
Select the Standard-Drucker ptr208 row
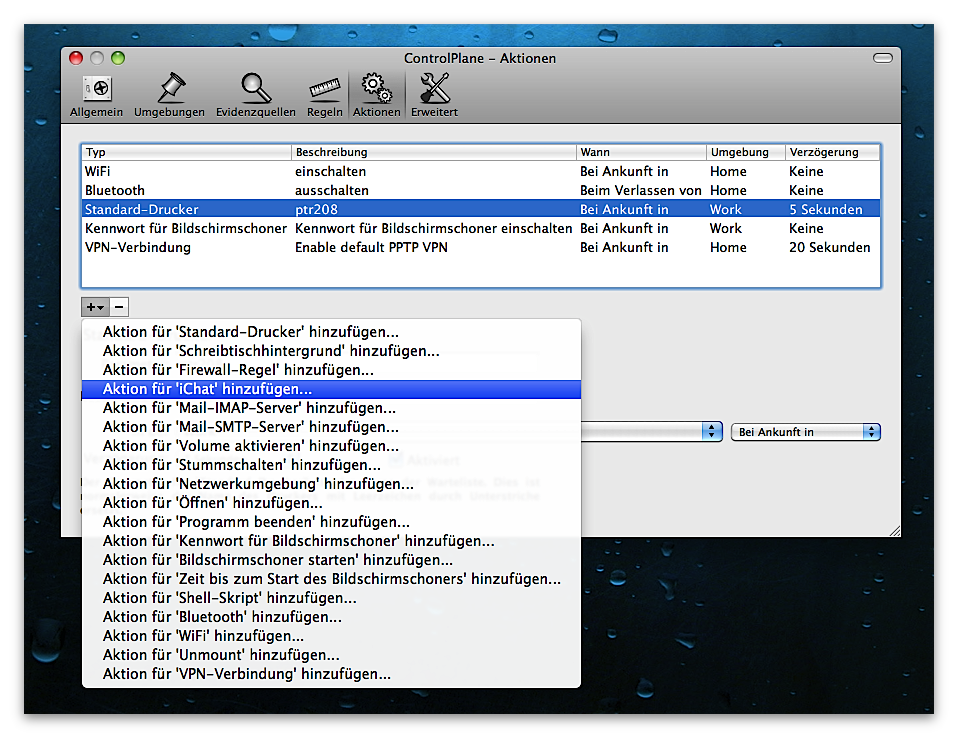(481, 209)
